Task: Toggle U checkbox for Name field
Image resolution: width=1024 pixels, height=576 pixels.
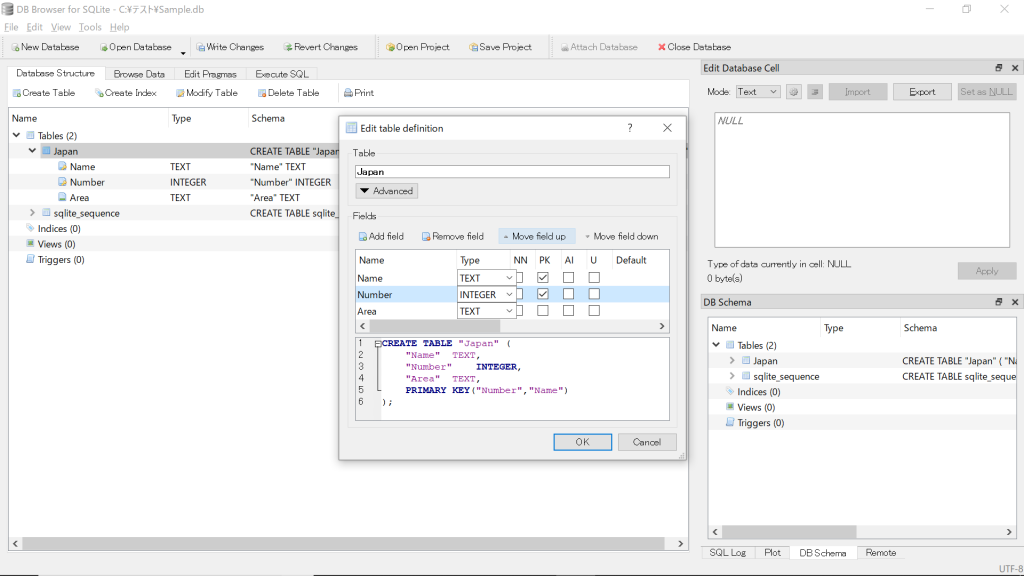Action: click(594, 278)
